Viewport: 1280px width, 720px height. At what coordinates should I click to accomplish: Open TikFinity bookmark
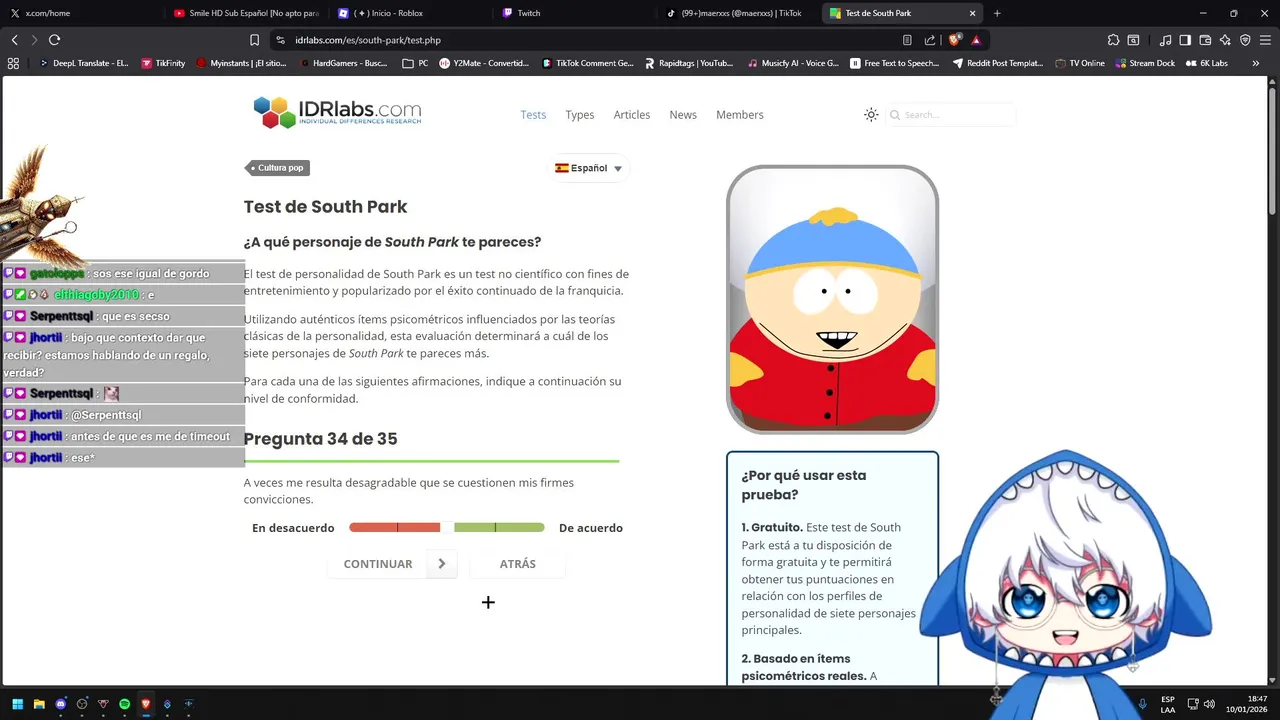coord(163,63)
